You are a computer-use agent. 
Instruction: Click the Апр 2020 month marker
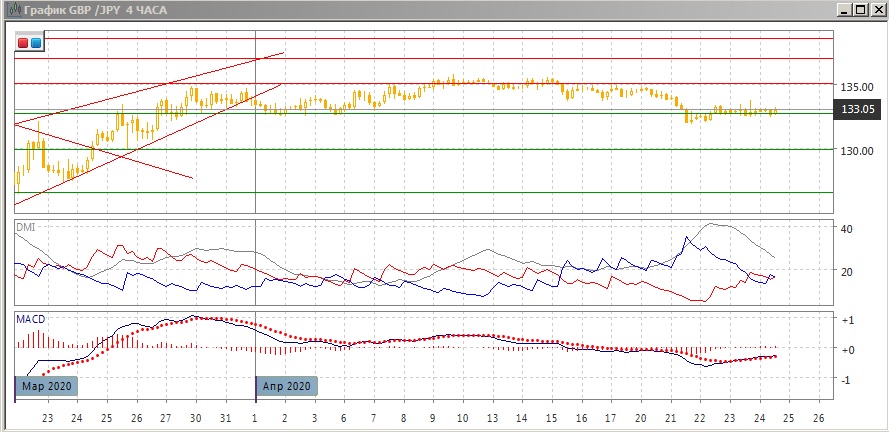coord(287,386)
